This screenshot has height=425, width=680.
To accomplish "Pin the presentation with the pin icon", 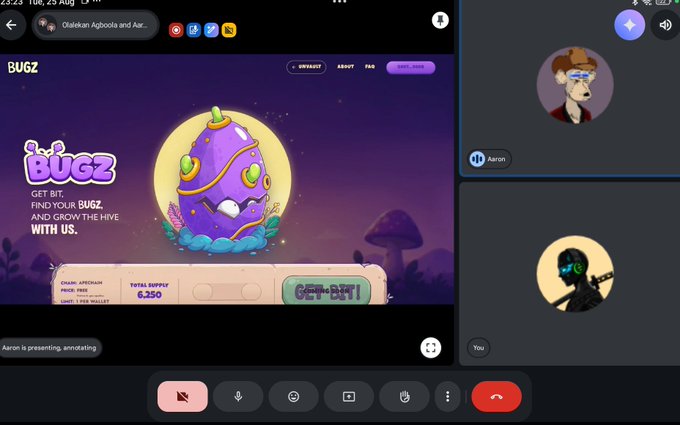I will 440,20.
